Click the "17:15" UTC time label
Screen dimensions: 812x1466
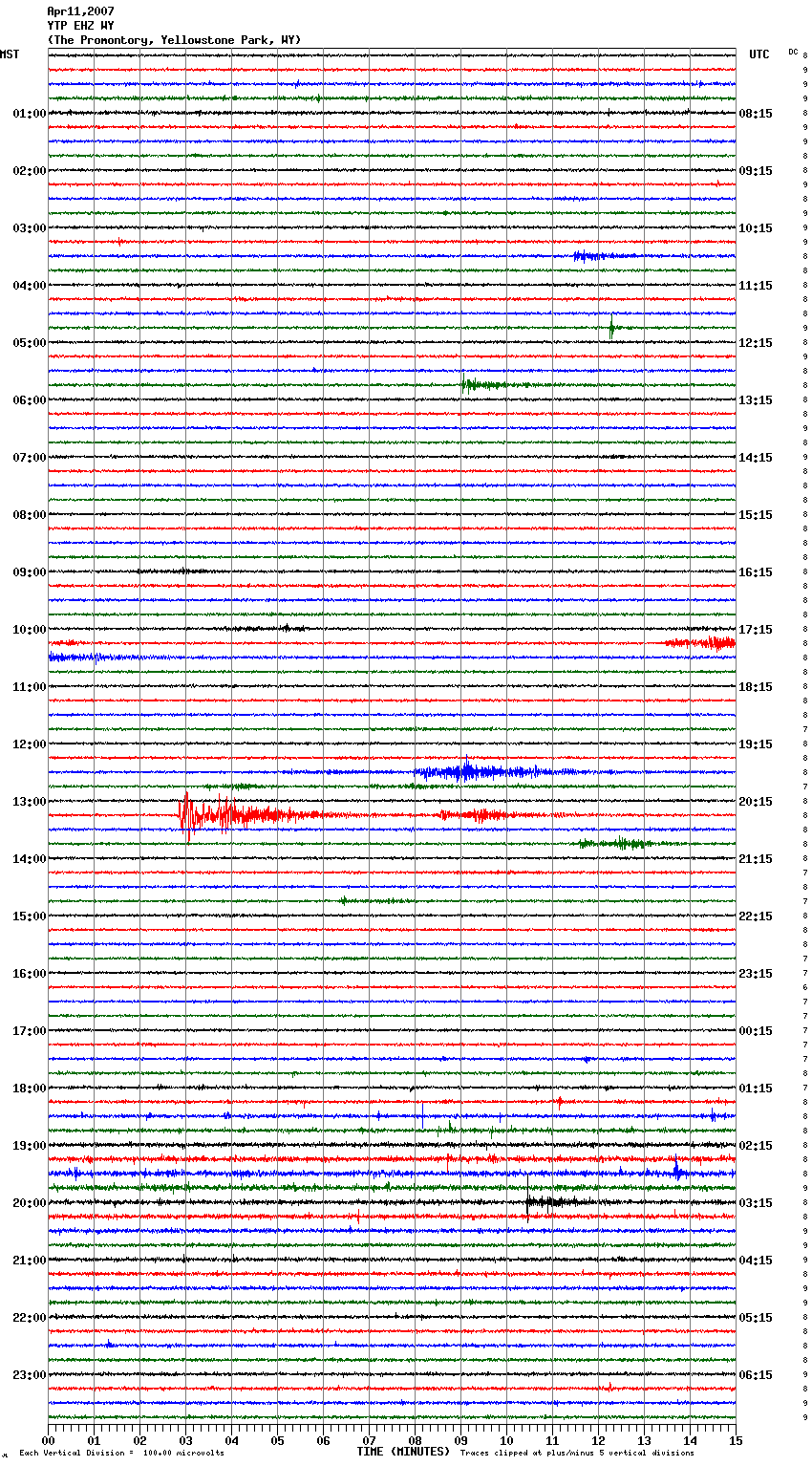click(x=756, y=630)
